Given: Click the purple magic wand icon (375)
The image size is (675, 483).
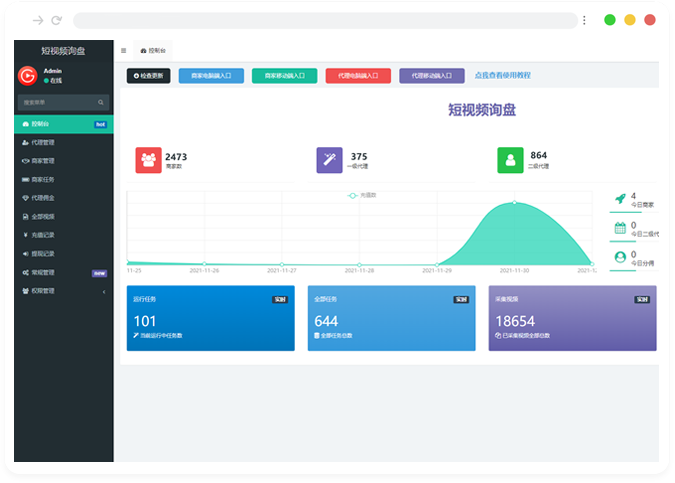Looking at the screenshot, I should pos(330,160).
